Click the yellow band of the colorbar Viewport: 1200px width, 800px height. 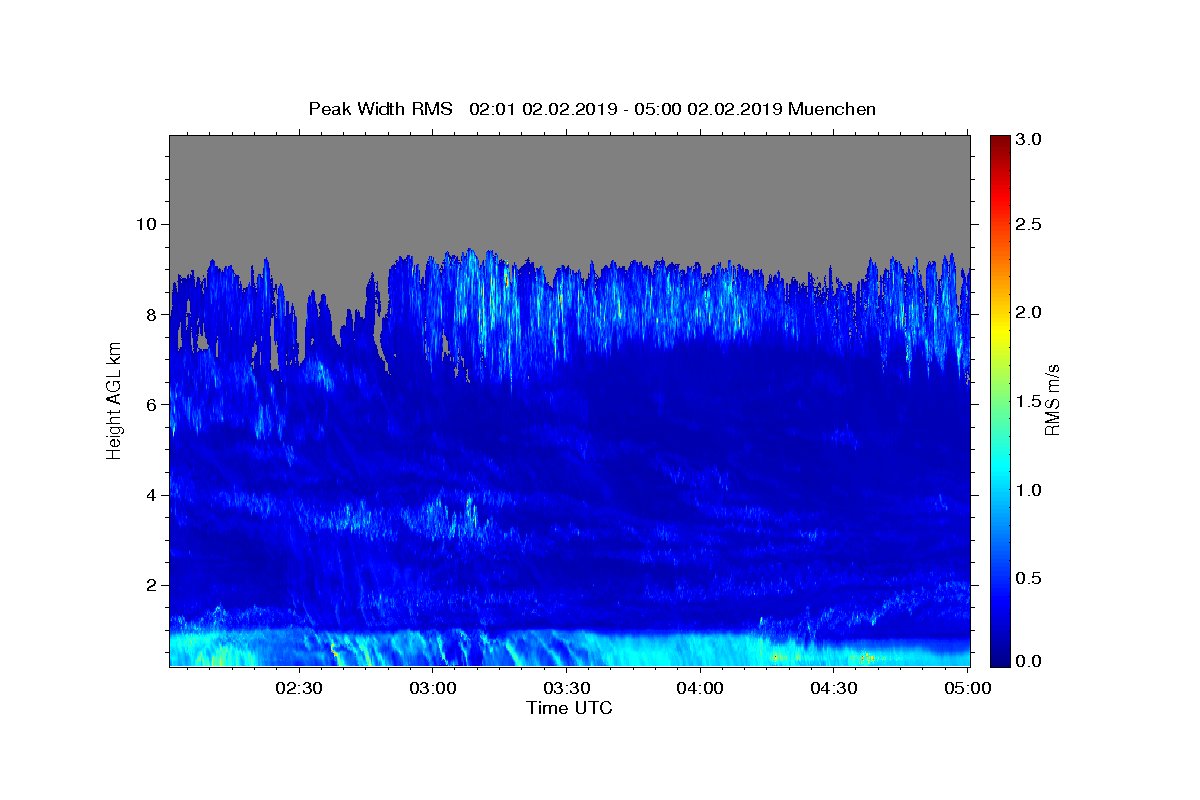pyautogui.click(x=1000, y=330)
